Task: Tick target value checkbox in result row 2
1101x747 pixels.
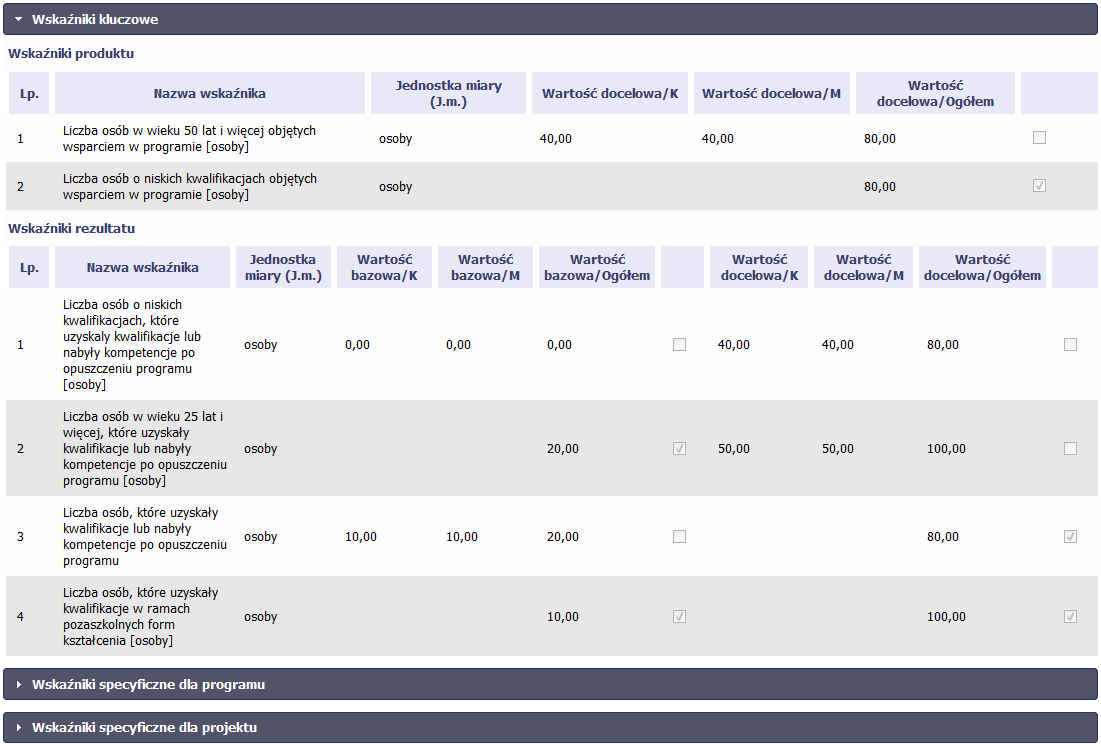Action: 1070,449
